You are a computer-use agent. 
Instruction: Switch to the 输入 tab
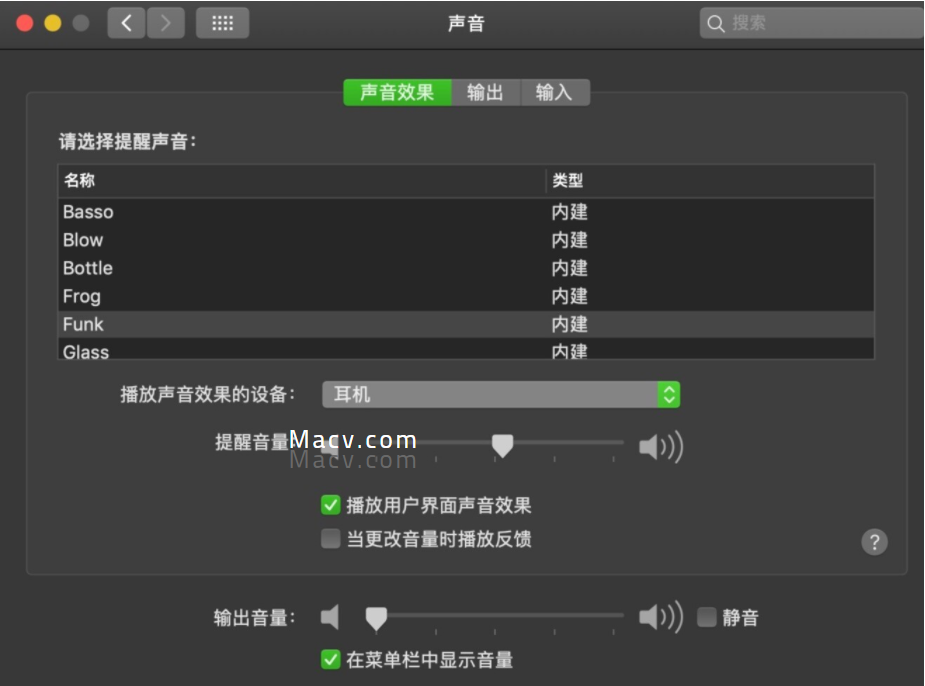pos(555,93)
